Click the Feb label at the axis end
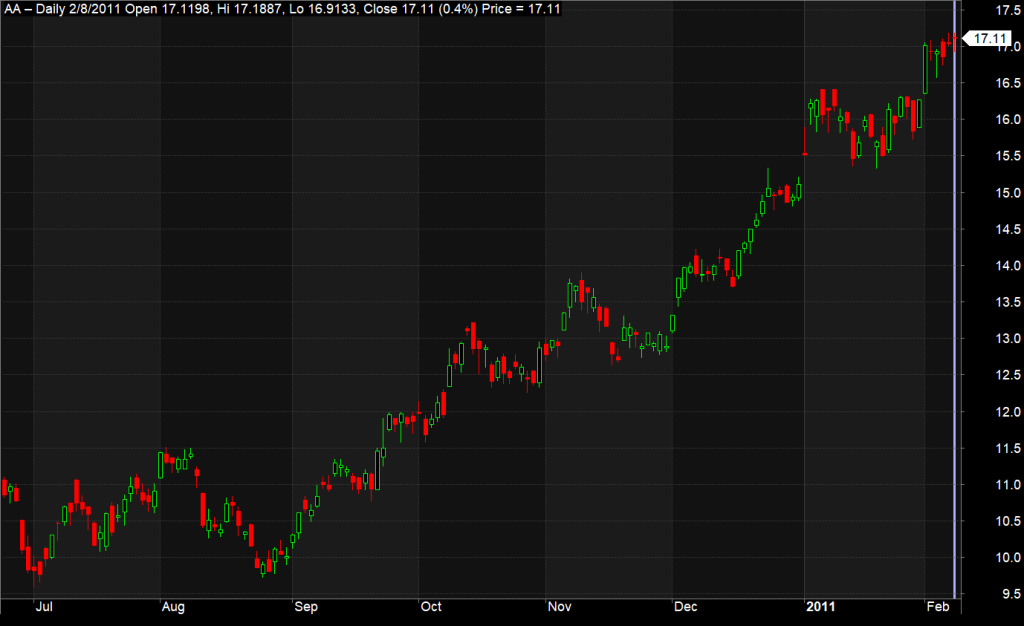Viewport: 1024px width, 626px height. click(x=938, y=606)
